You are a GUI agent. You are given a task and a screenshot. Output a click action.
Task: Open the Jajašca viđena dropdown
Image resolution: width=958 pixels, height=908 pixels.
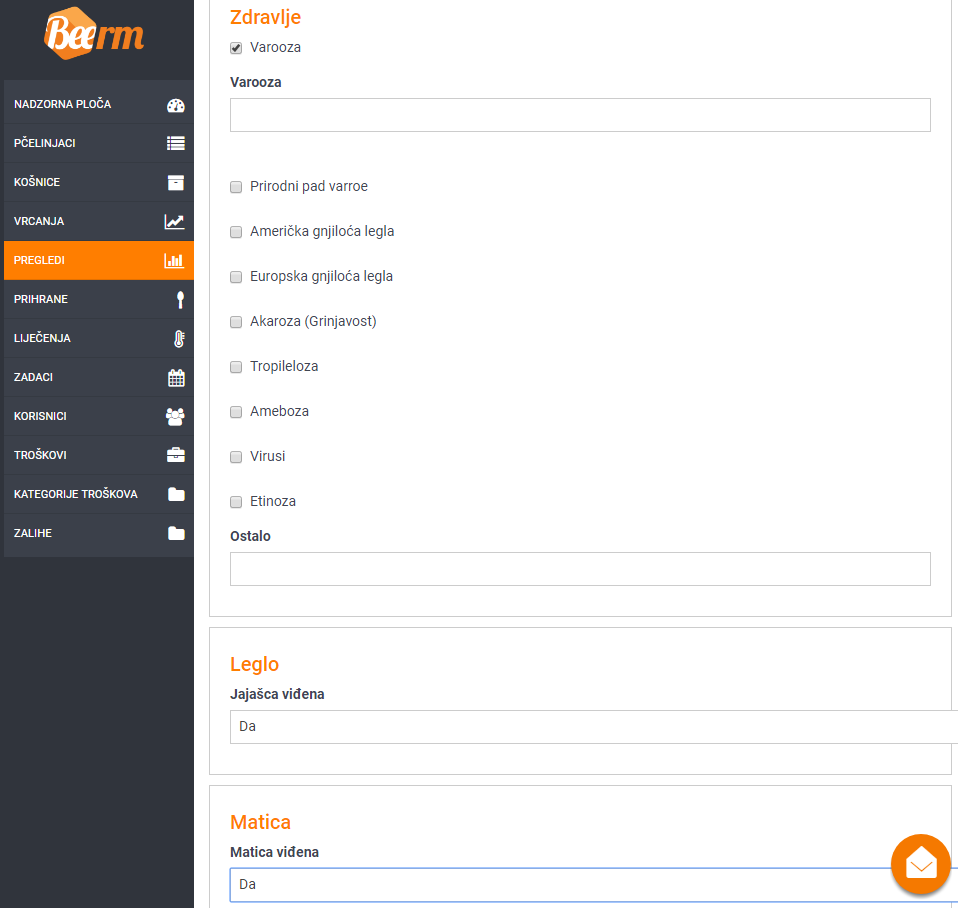point(593,727)
